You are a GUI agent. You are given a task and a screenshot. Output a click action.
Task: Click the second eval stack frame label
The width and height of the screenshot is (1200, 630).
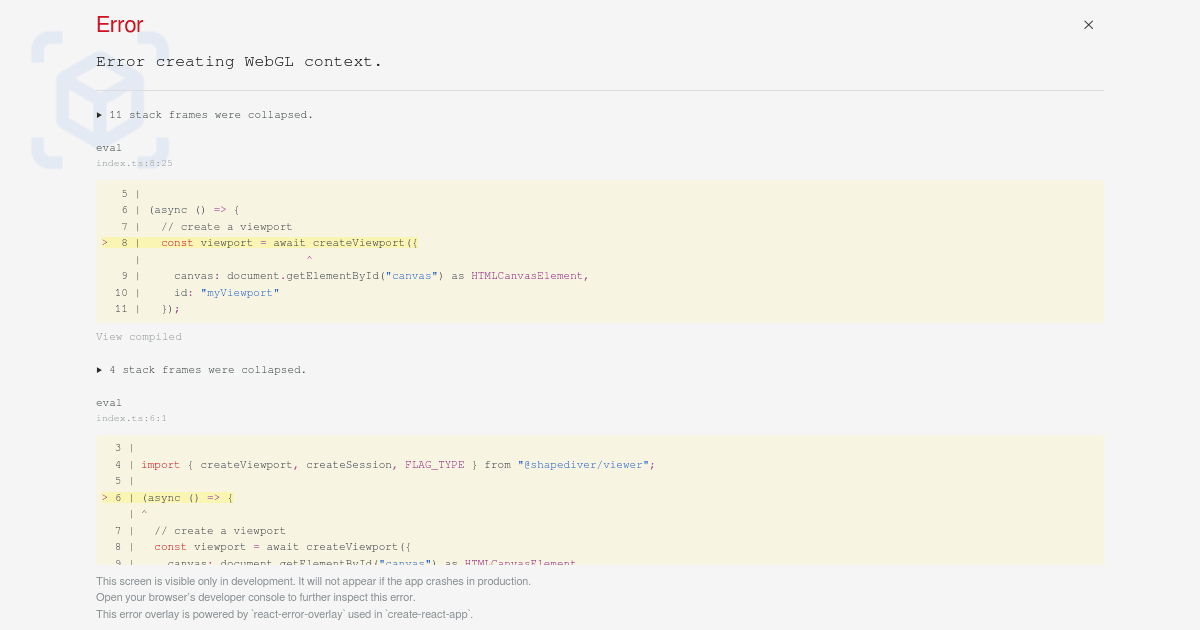[109, 403]
